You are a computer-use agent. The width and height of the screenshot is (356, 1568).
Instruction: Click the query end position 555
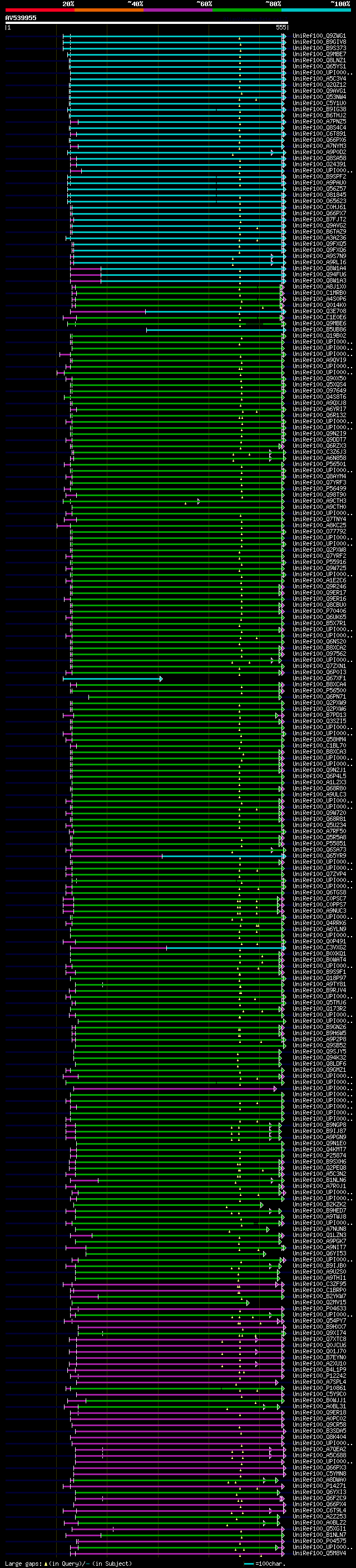(x=280, y=27)
